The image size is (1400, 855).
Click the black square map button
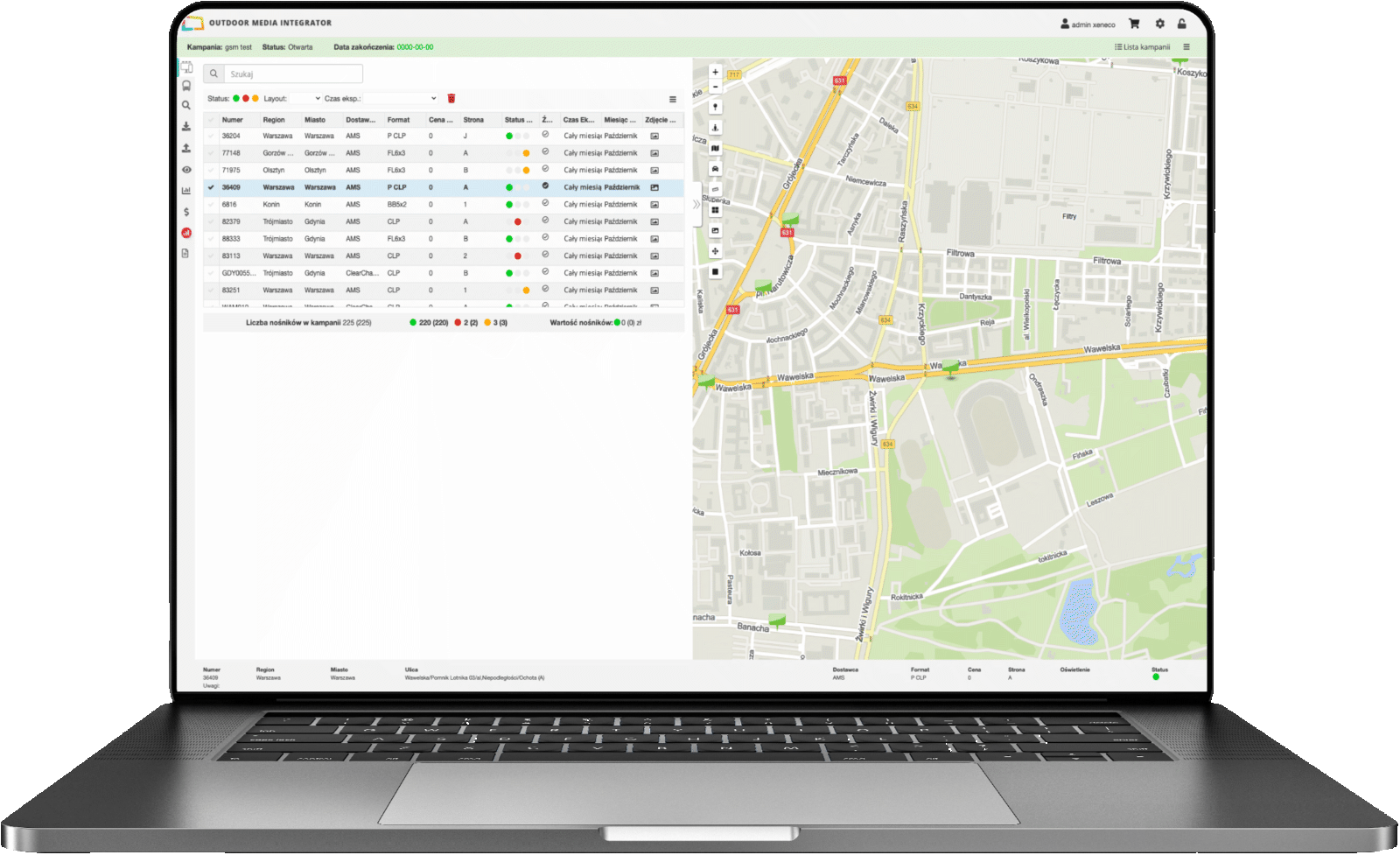(716, 271)
